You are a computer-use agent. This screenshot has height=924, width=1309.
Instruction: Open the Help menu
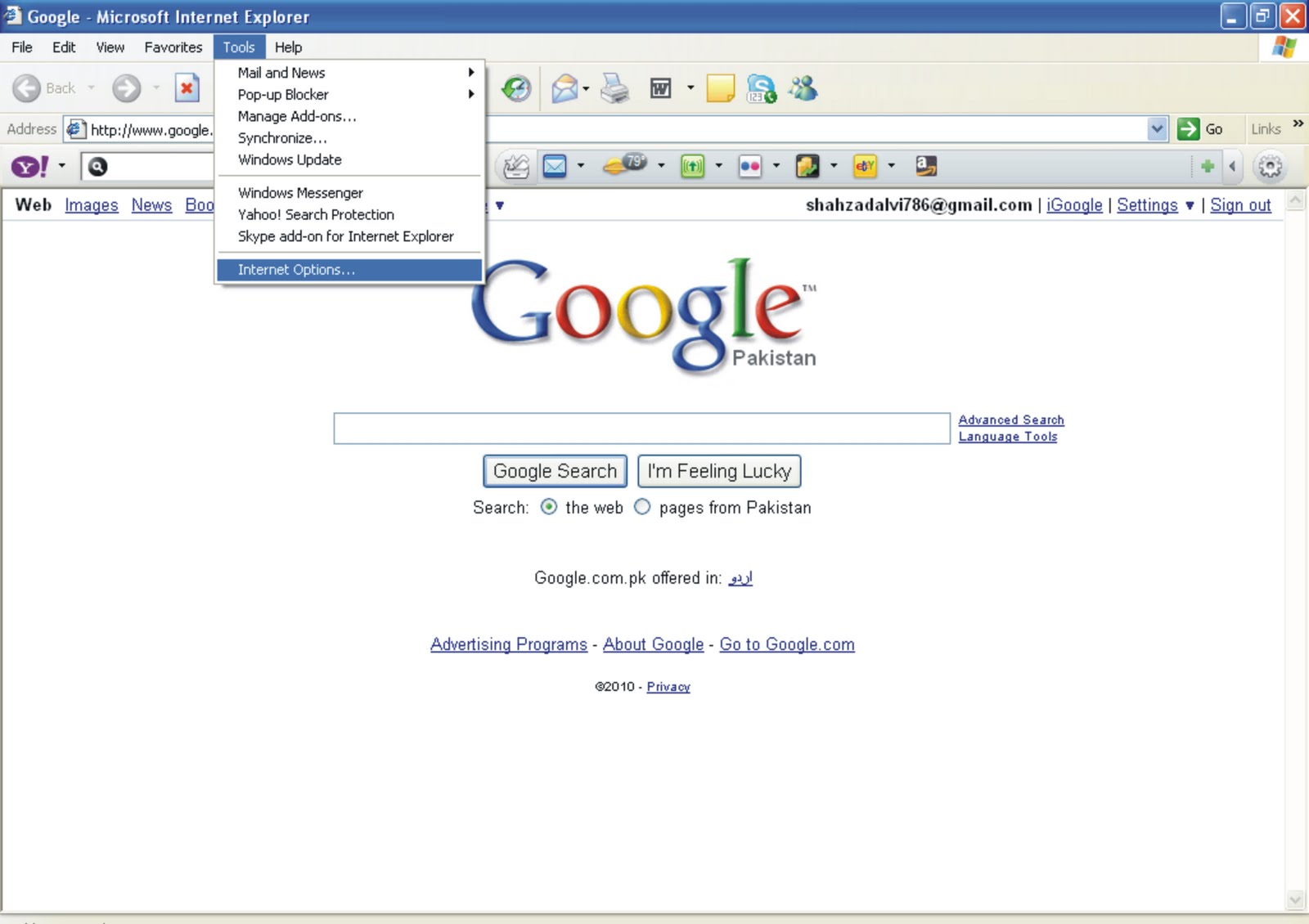tap(288, 47)
